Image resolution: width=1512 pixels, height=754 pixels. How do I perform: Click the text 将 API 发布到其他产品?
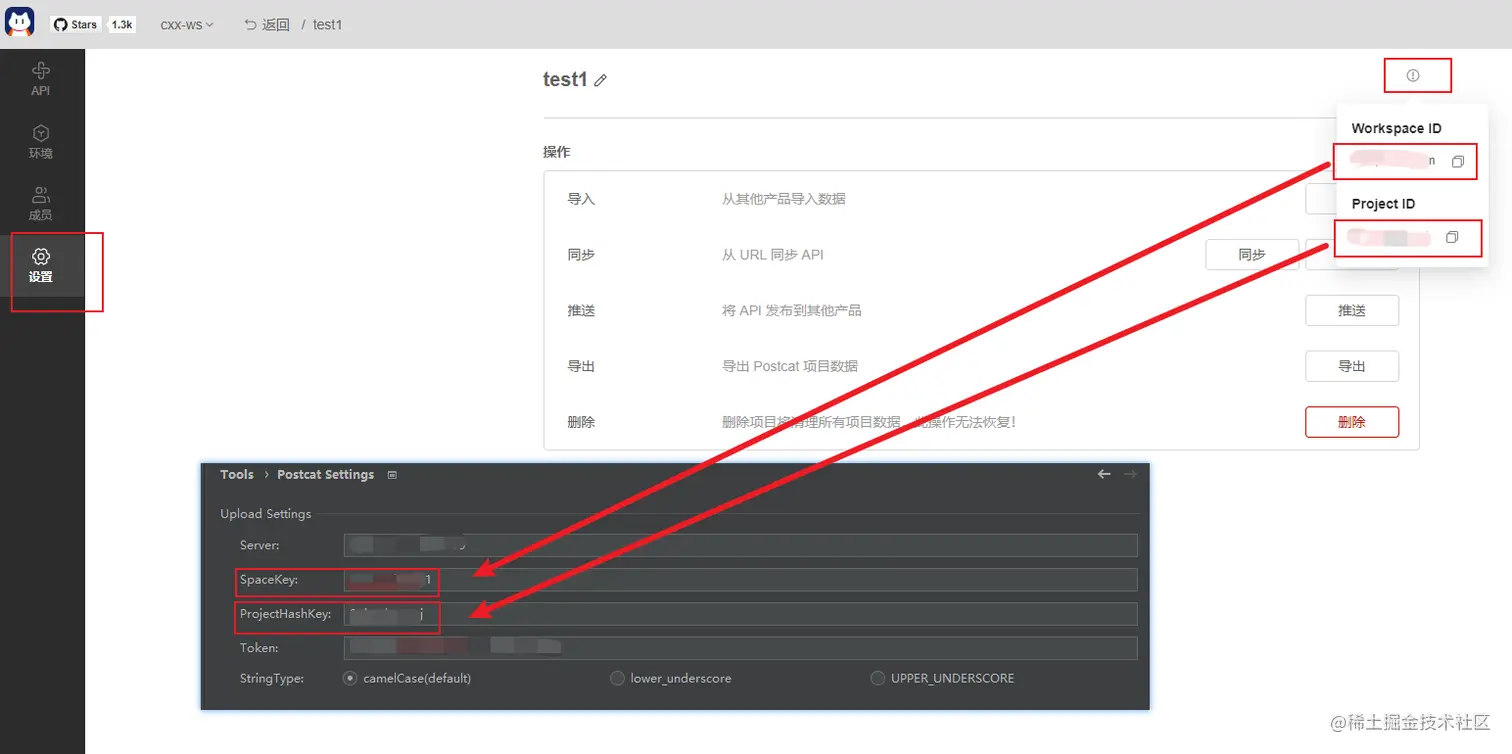(792, 311)
